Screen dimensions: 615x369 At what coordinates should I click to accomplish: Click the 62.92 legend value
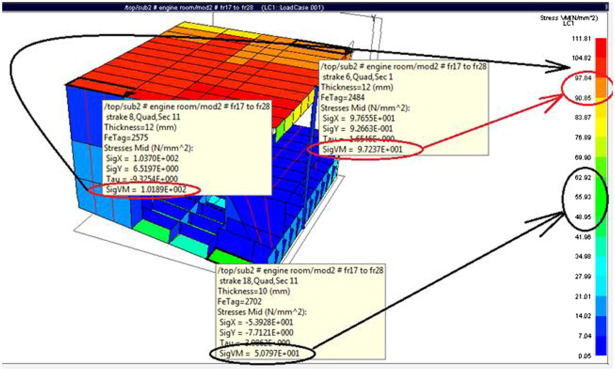pyautogui.click(x=583, y=177)
